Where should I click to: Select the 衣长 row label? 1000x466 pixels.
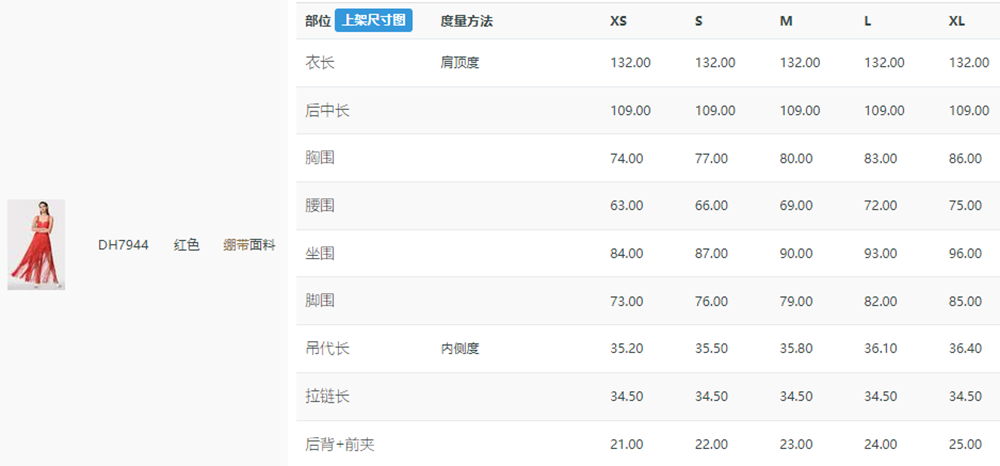pyautogui.click(x=320, y=62)
